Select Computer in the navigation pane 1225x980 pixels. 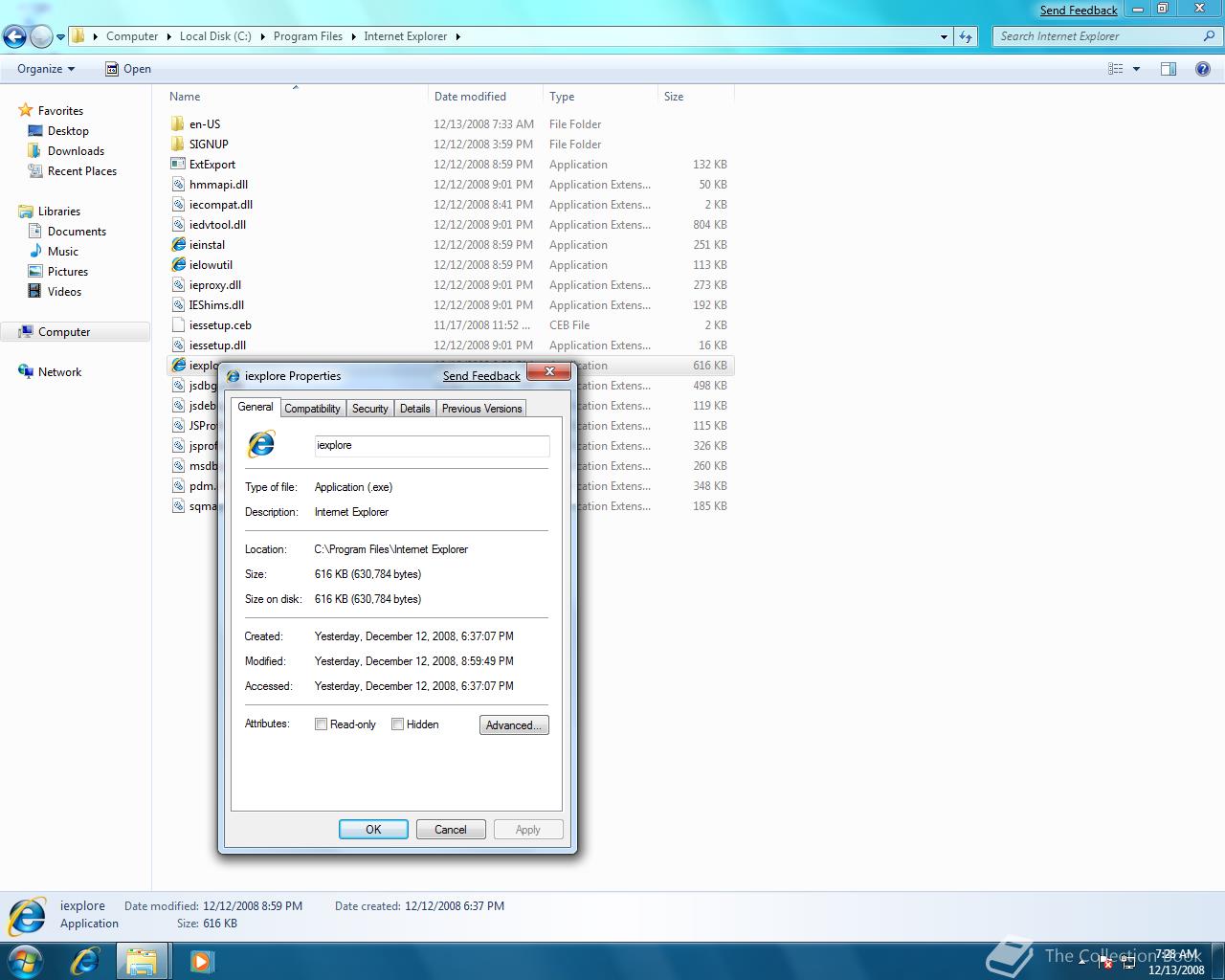pos(64,332)
